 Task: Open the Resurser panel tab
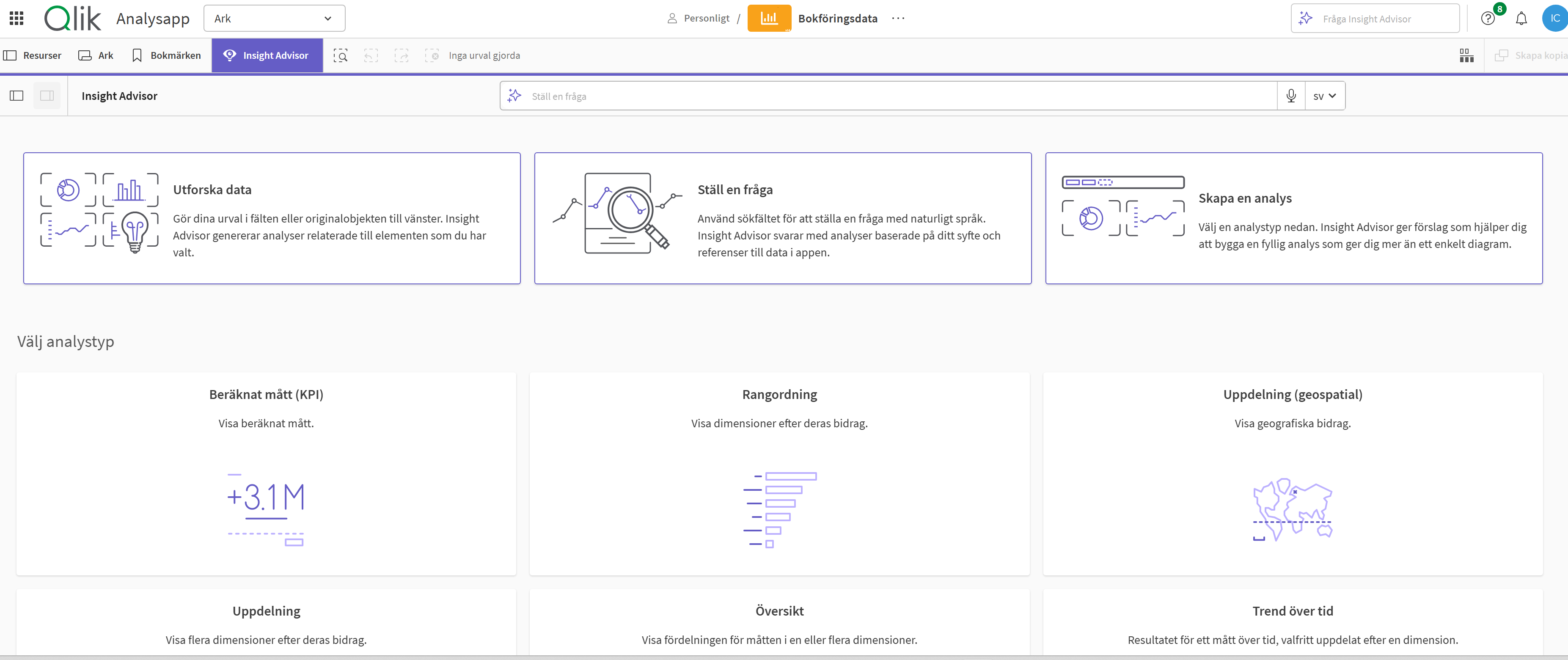(33, 55)
